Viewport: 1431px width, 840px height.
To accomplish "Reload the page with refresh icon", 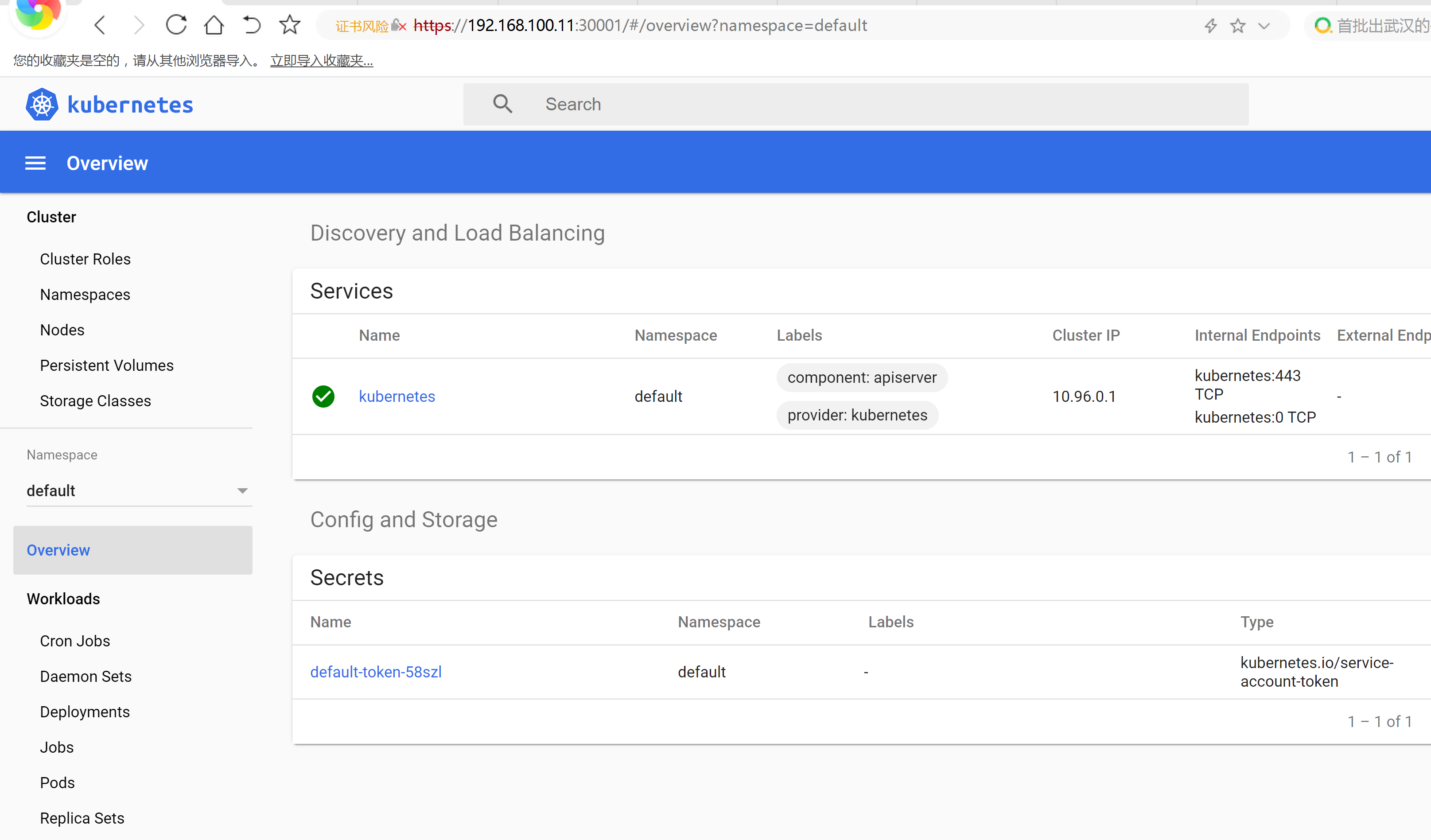I will click(x=176, y=25).
